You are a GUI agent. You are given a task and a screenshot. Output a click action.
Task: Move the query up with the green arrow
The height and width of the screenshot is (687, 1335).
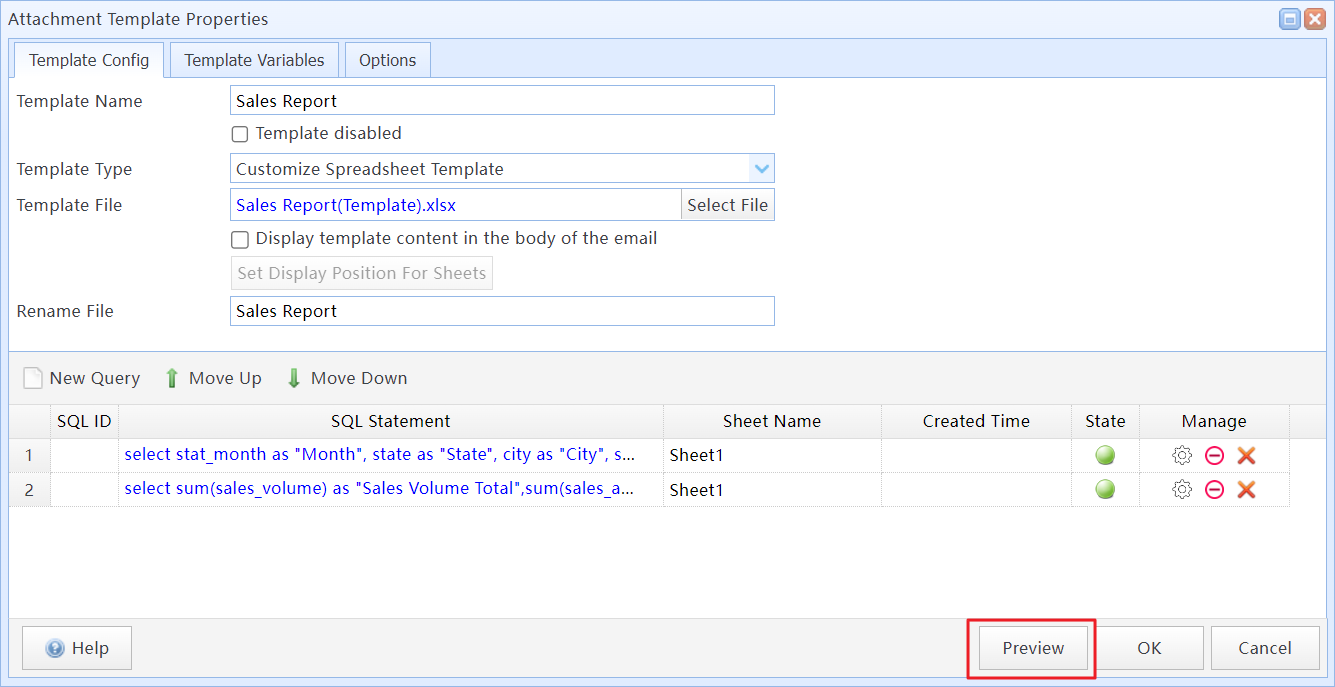172,378
